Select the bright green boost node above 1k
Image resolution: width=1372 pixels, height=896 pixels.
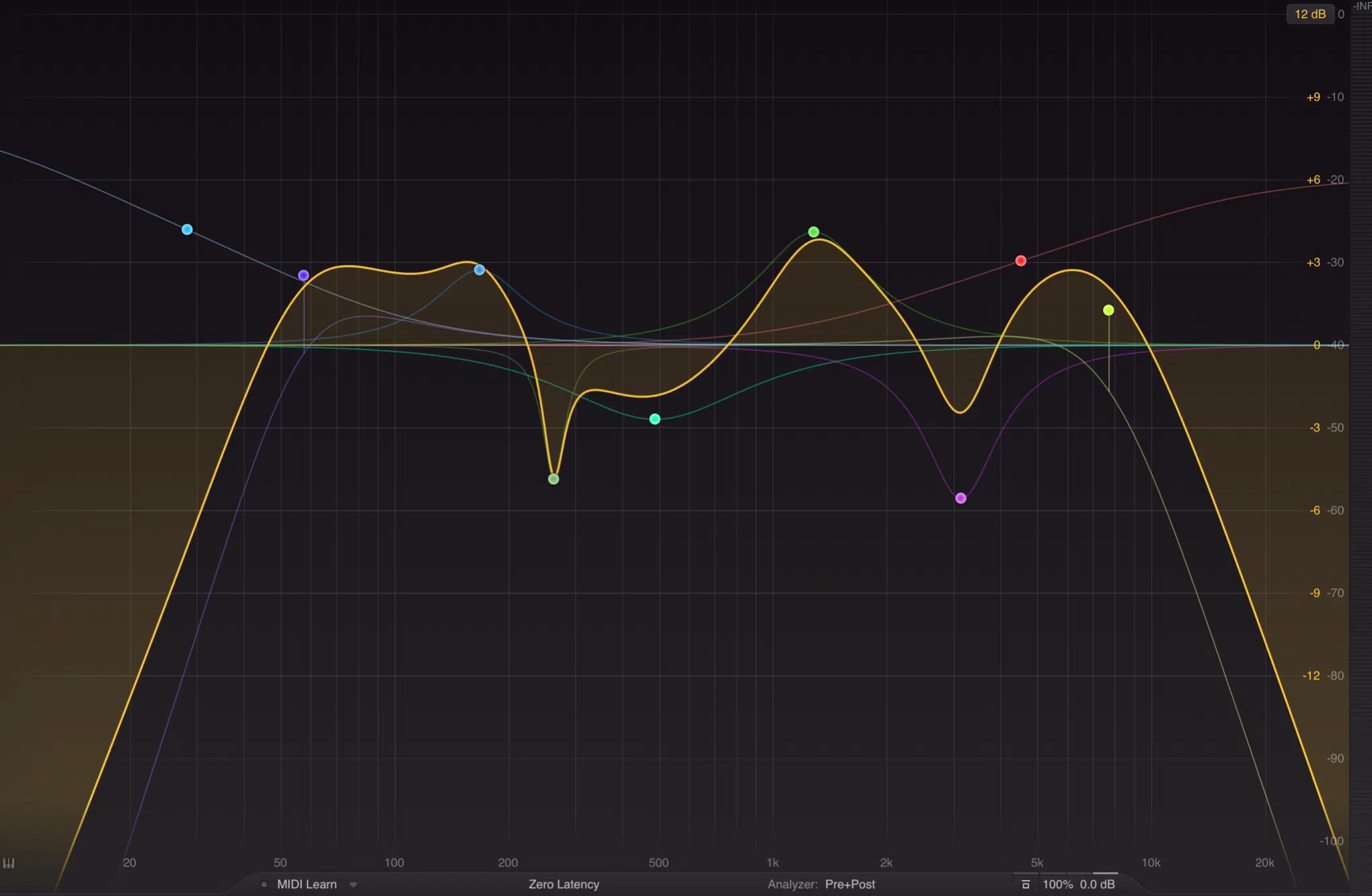pyautogui.click(x=814, y=232)
